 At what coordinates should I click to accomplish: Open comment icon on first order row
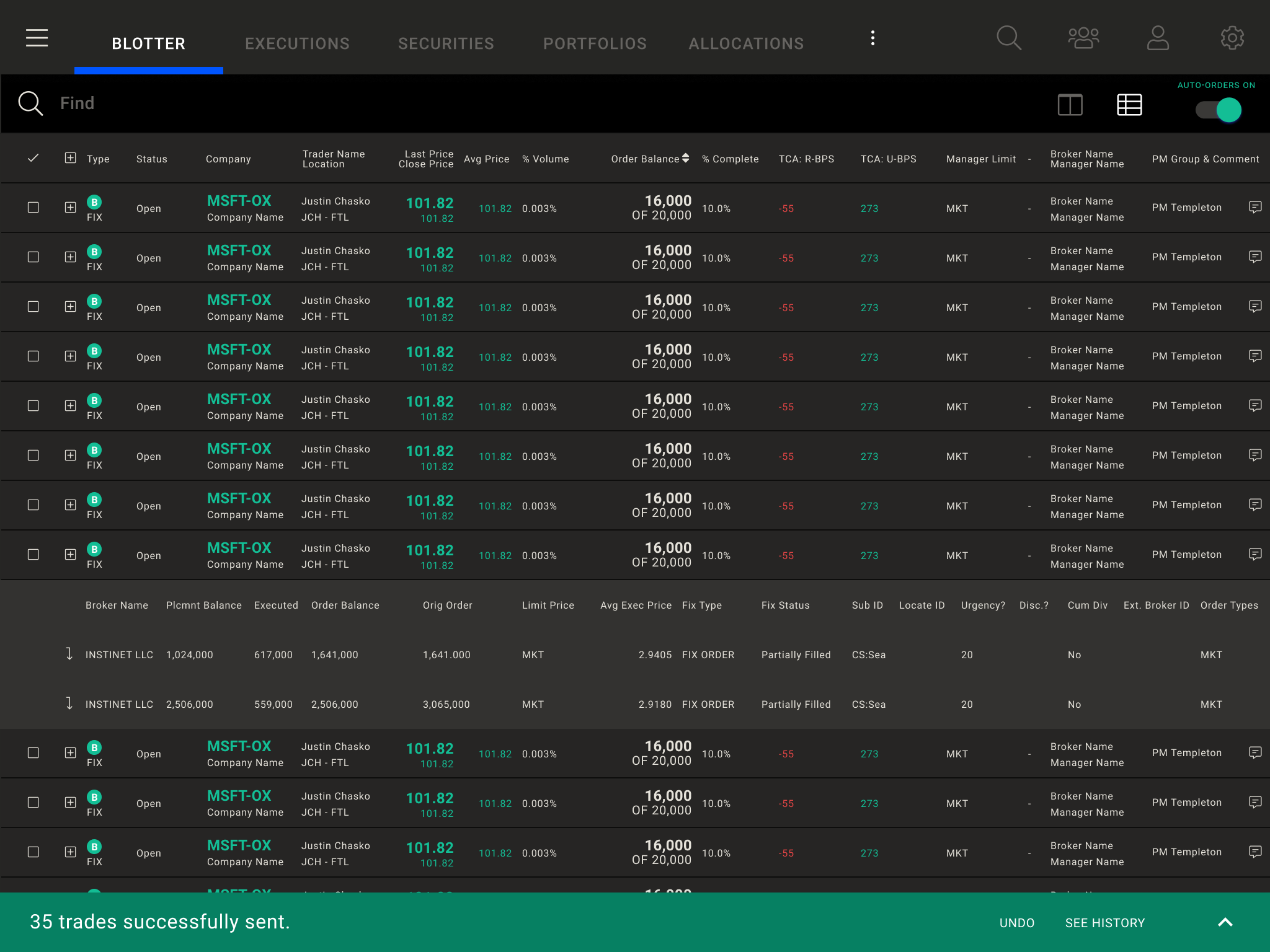(x=1254, y=207)
